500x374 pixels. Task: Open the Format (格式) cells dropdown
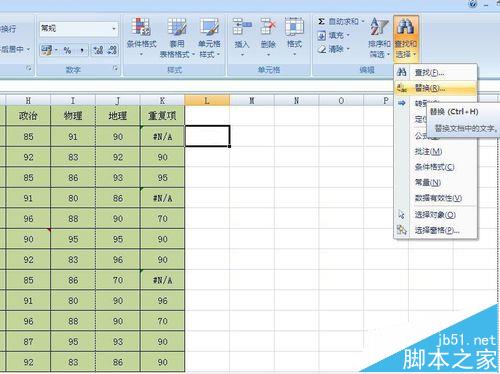tap(294, 37)
